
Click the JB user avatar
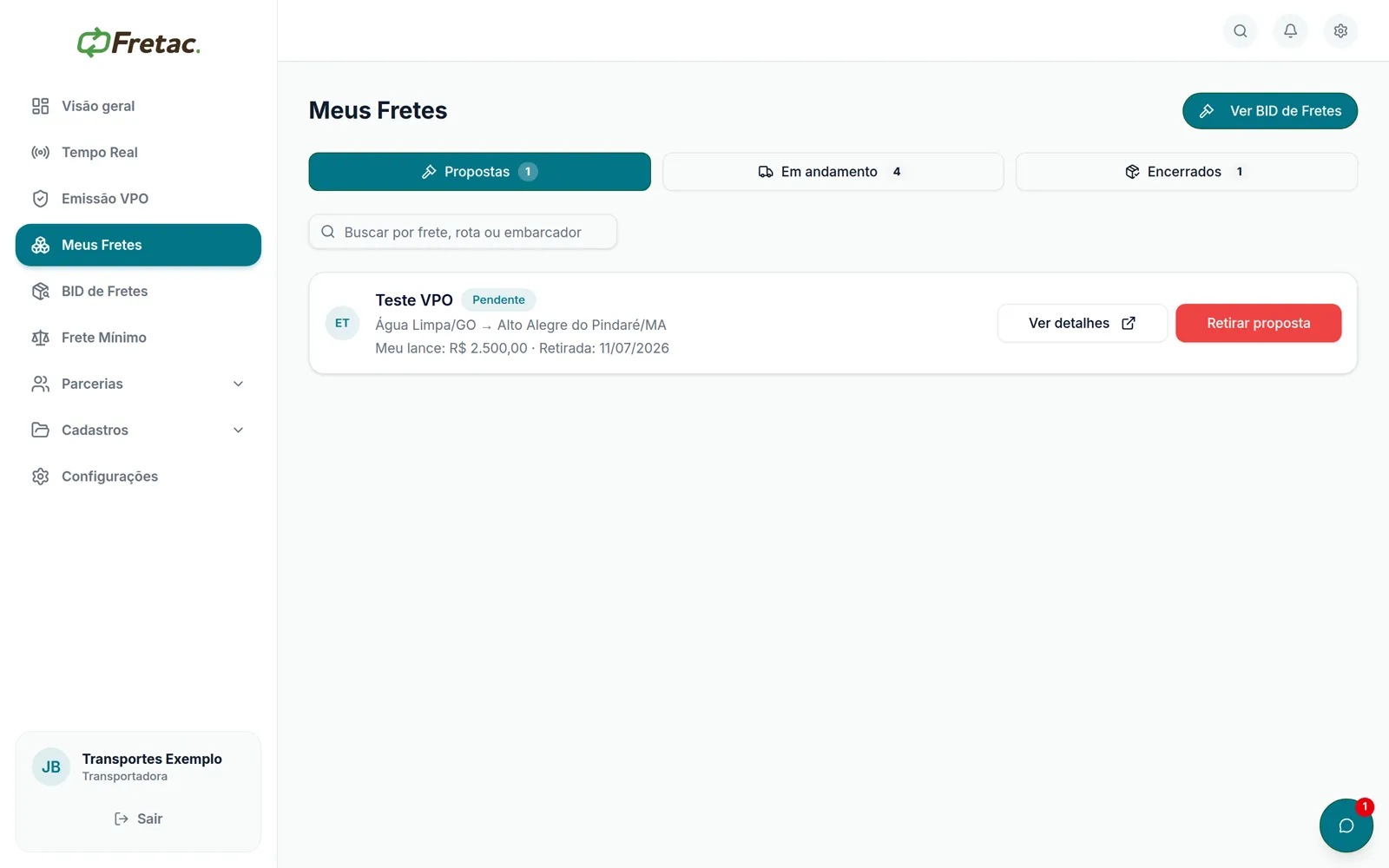[51, 767]
